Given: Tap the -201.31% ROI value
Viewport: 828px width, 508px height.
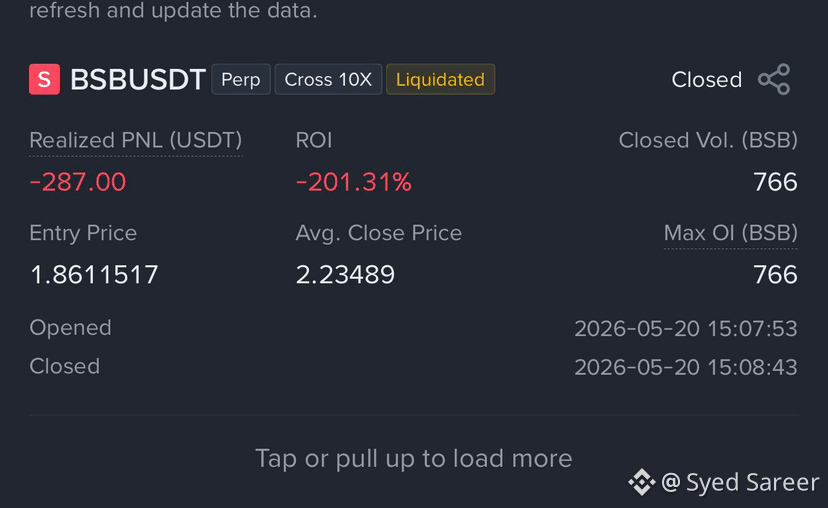Looking at the screenshot, I should coord(353,182).
